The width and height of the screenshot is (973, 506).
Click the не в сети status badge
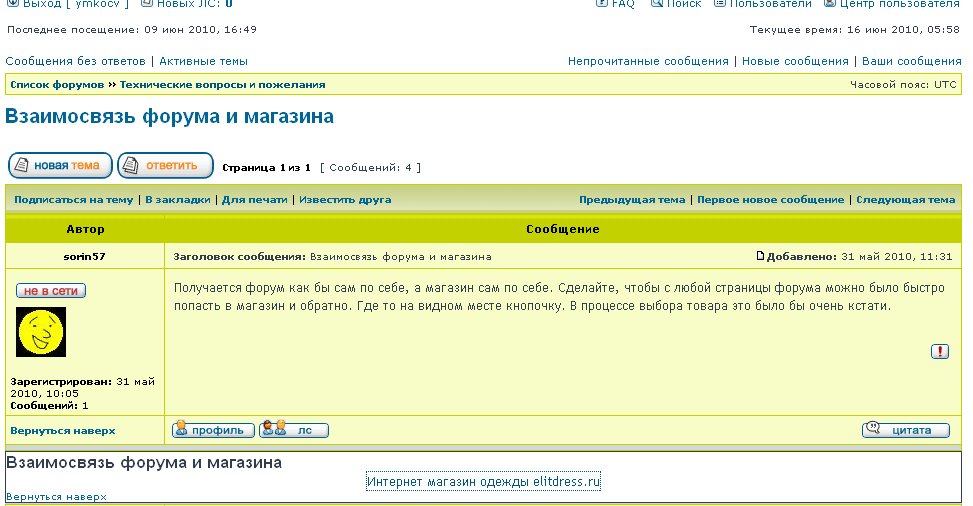click(x=51, y=291)
